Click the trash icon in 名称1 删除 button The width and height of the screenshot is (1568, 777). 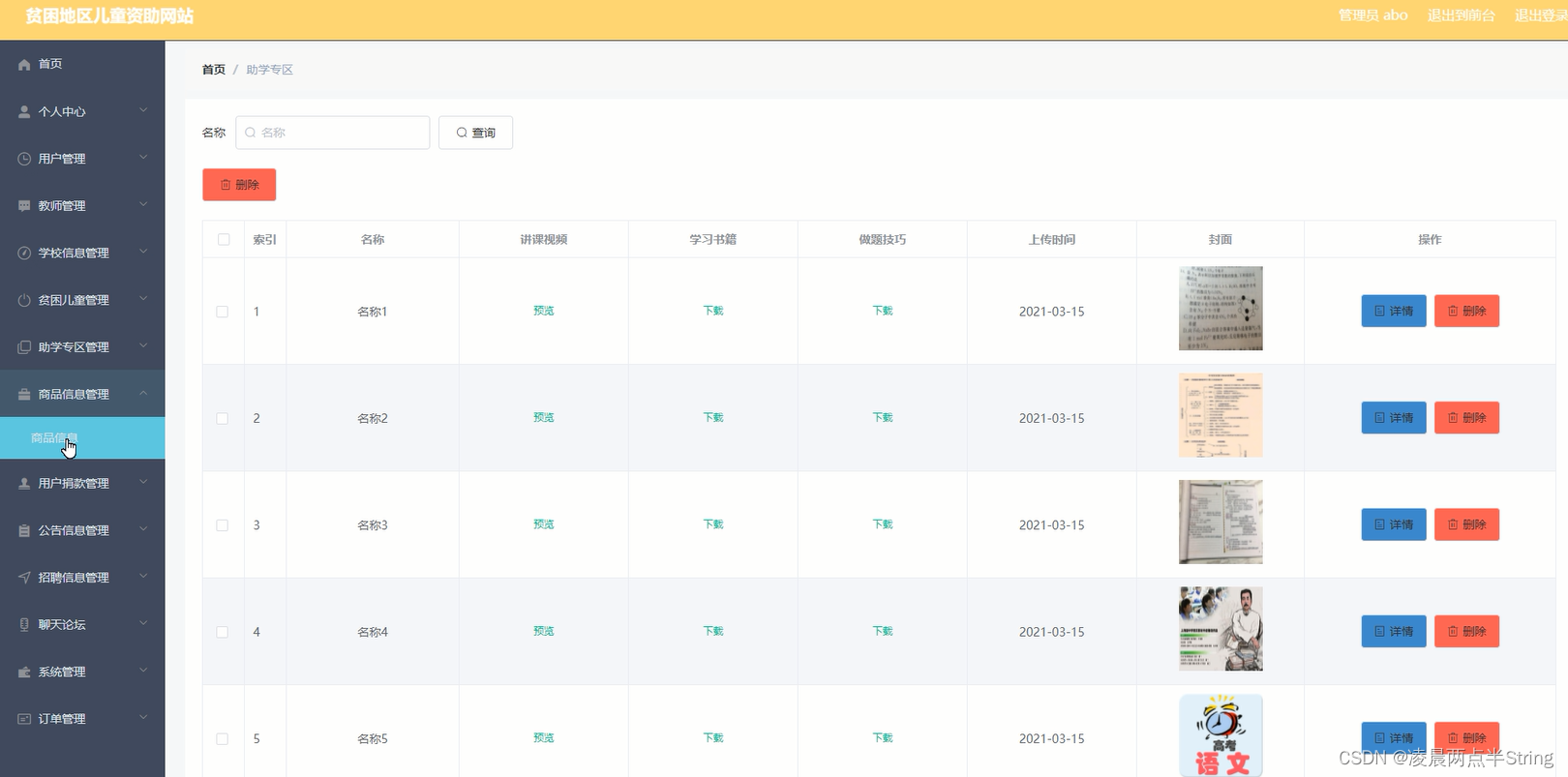pyautogui.click(x=1453, y=311)
